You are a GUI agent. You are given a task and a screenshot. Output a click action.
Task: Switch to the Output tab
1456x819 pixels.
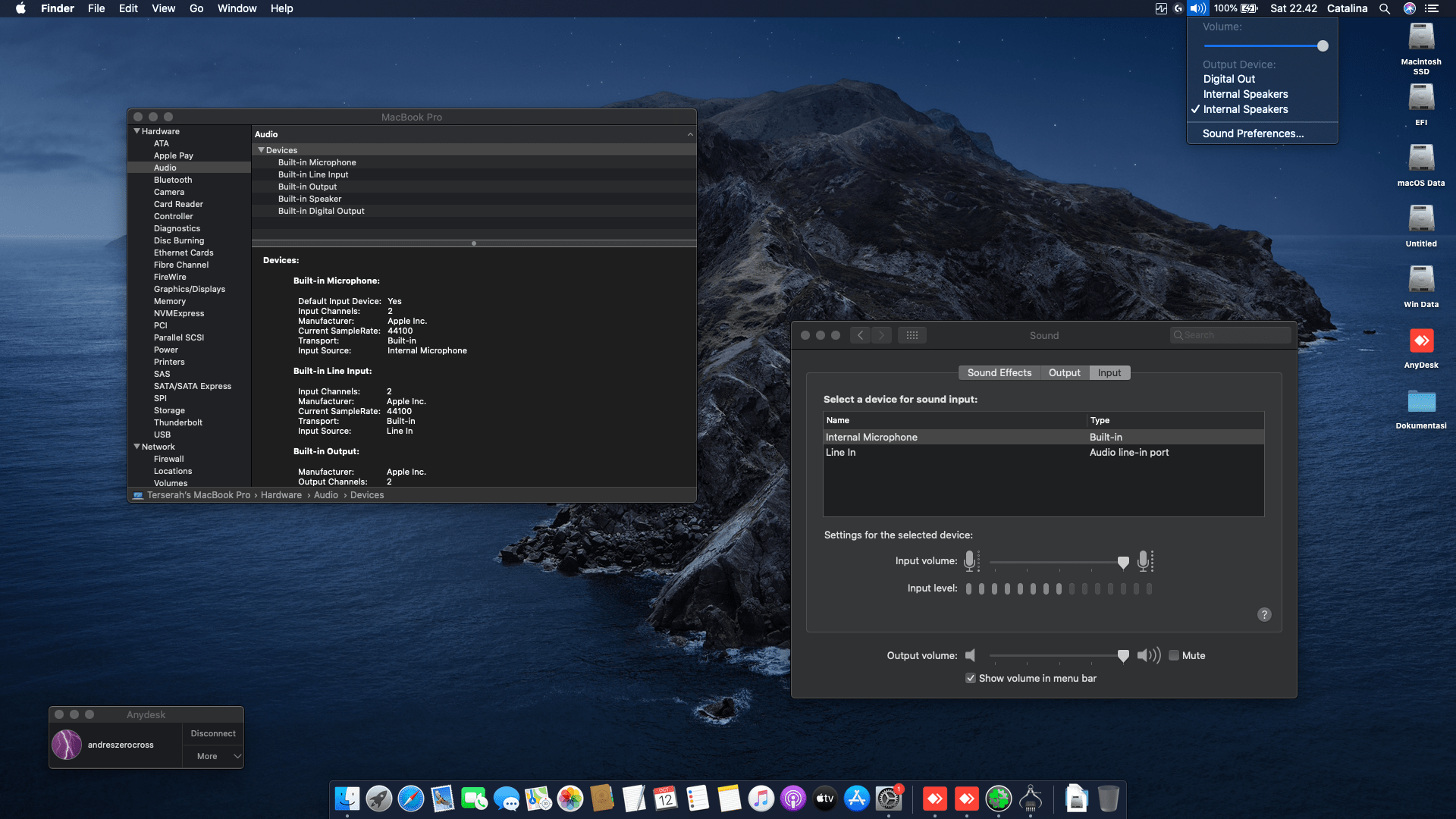[1065, 372]
